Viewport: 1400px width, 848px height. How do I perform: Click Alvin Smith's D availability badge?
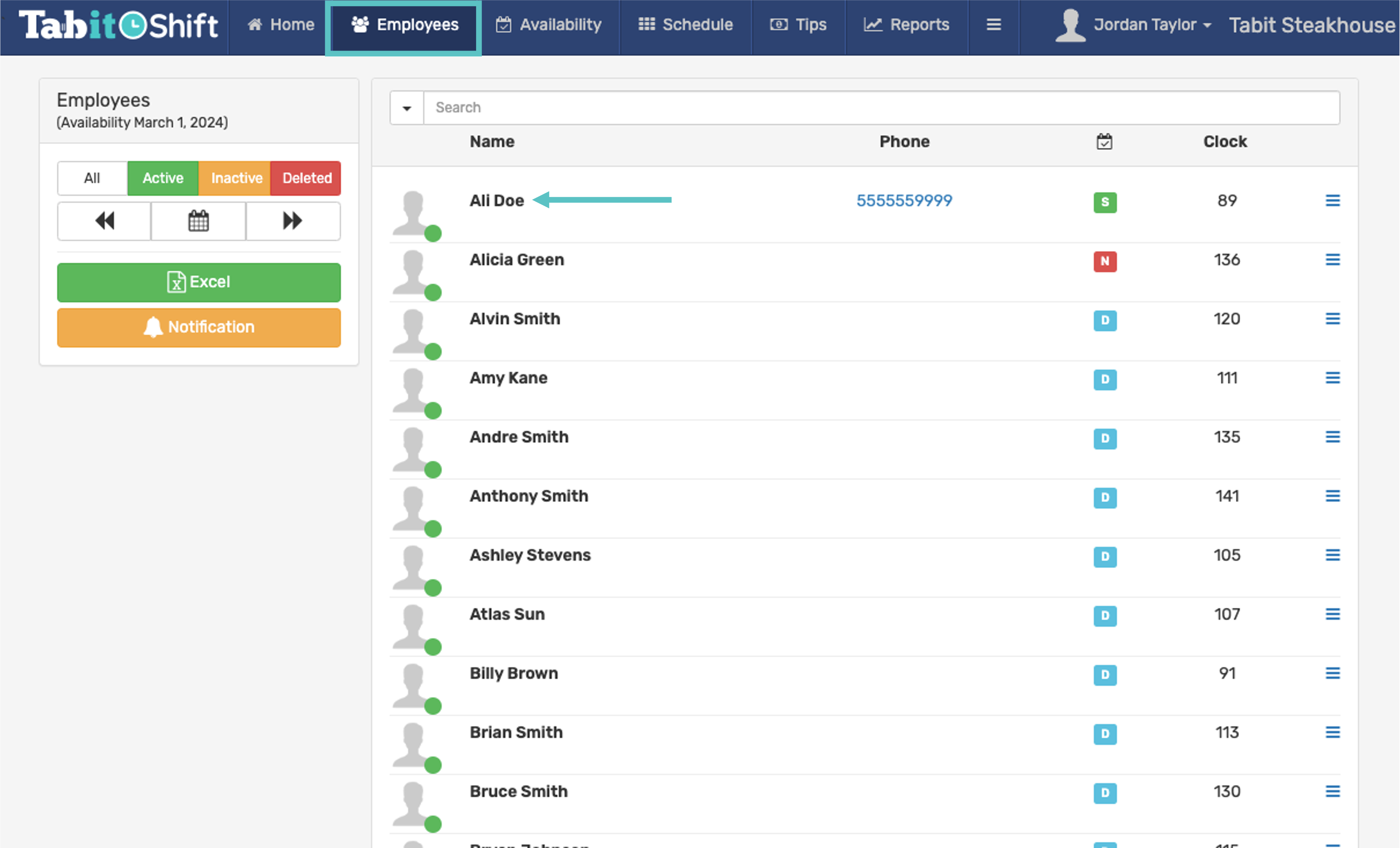coord(1105,321)
